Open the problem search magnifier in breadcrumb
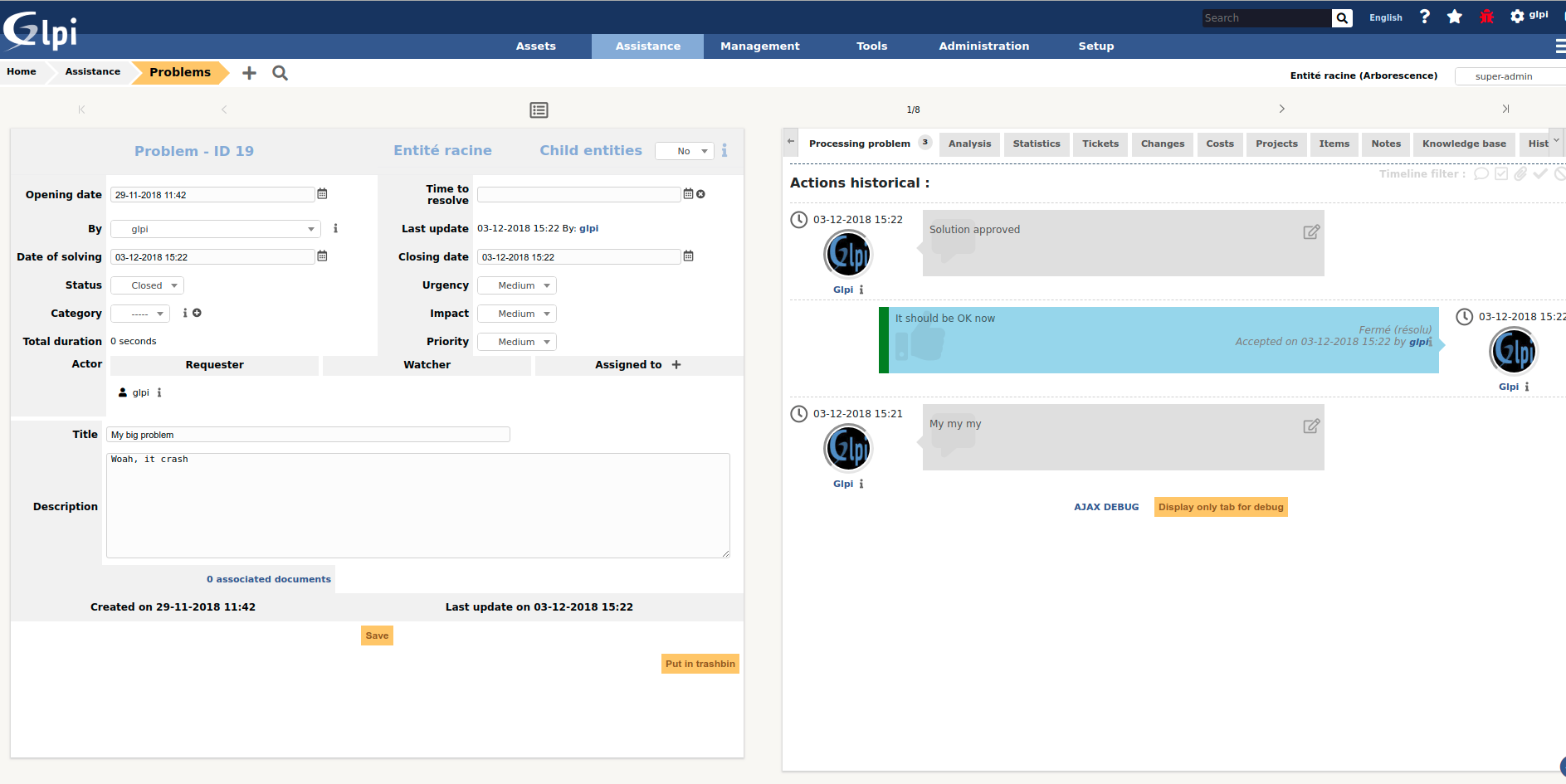Screen dimensions: 1566x784 pyautogui.click(x=281, y=73)
